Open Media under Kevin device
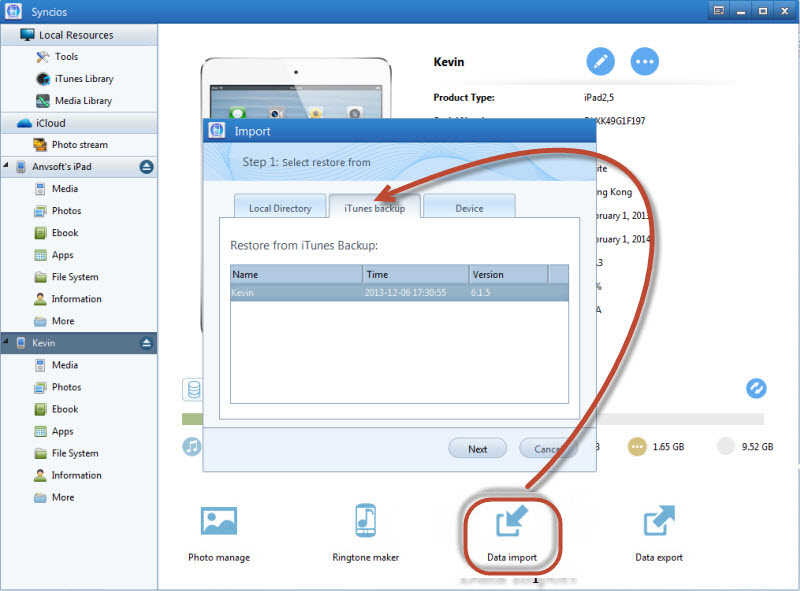The image size is (800, 591). pyautogui.click(x=56, y=365)
